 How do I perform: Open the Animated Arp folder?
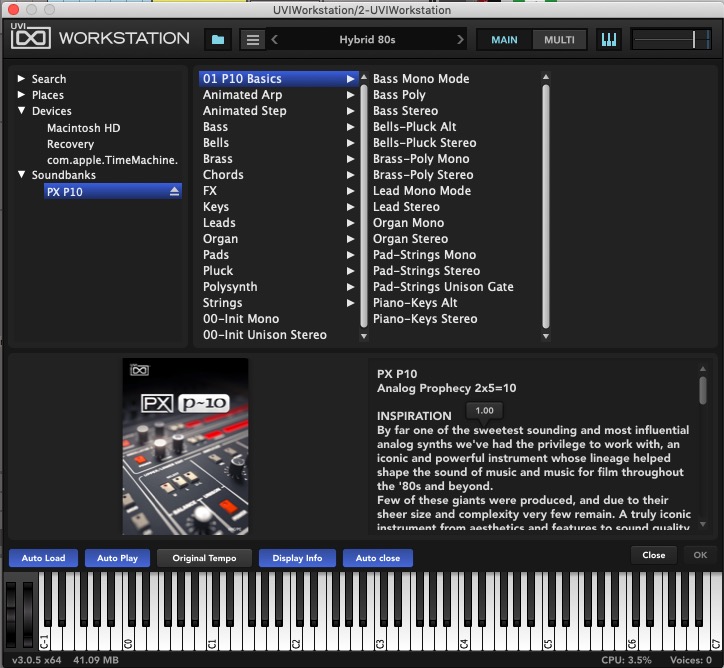pyautogui.click(x=279, y=95)
